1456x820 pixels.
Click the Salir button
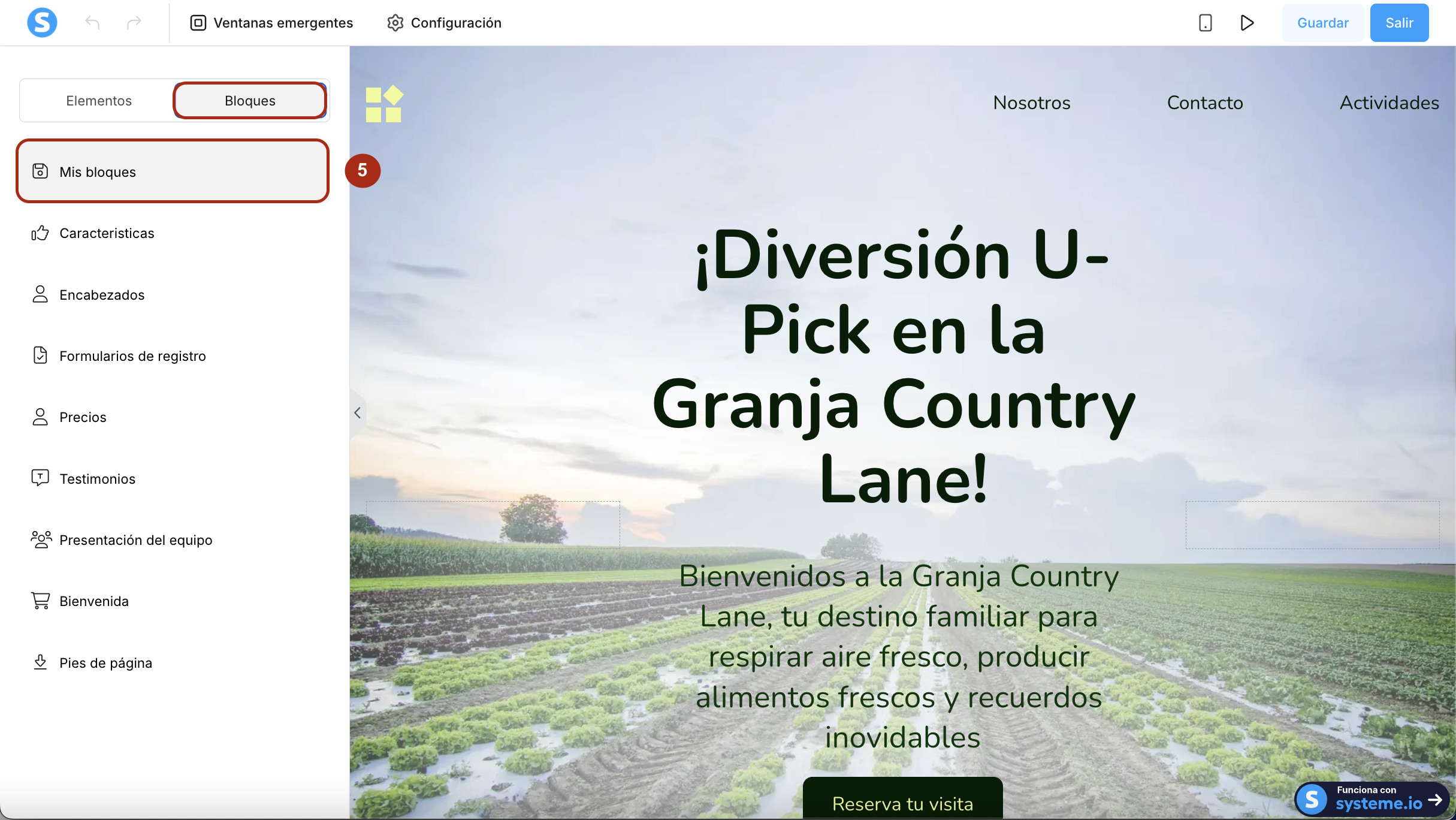tap(1399, 23)
